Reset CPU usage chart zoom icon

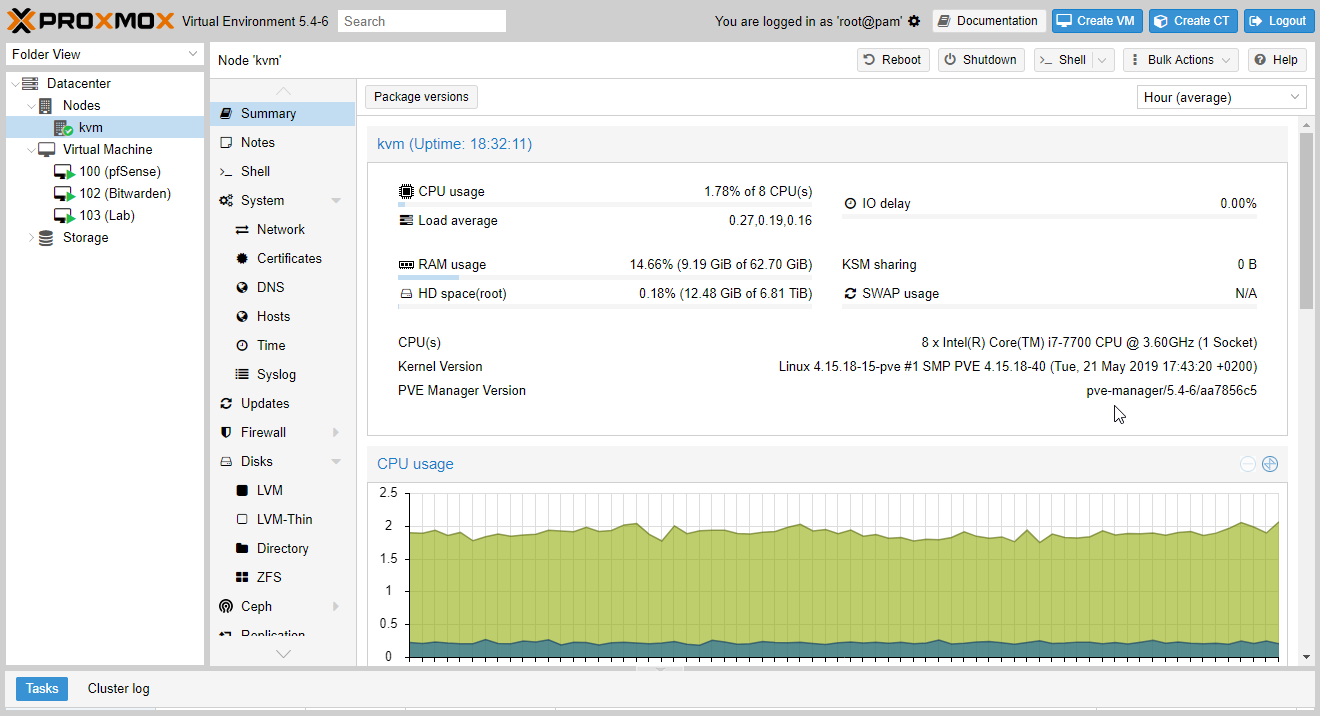point(1270,464)
